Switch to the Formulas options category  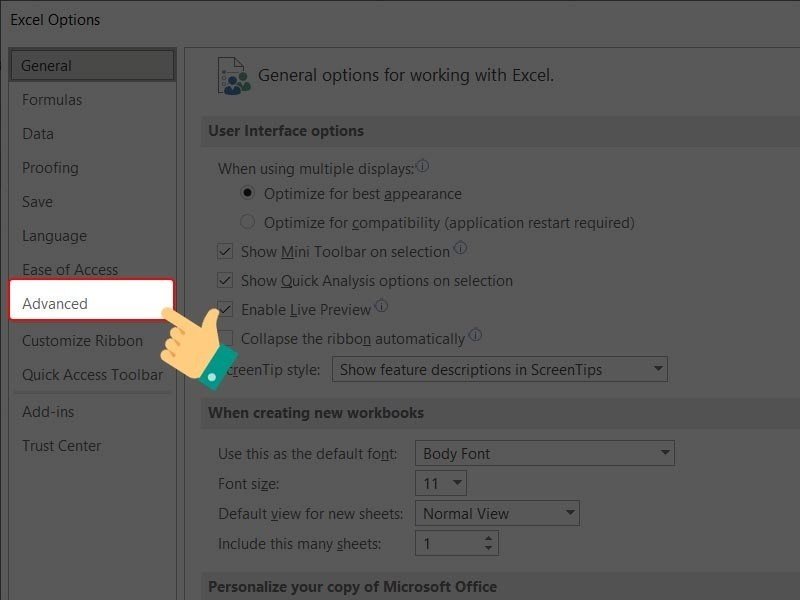pyautogui.click(x=52, y=100)
